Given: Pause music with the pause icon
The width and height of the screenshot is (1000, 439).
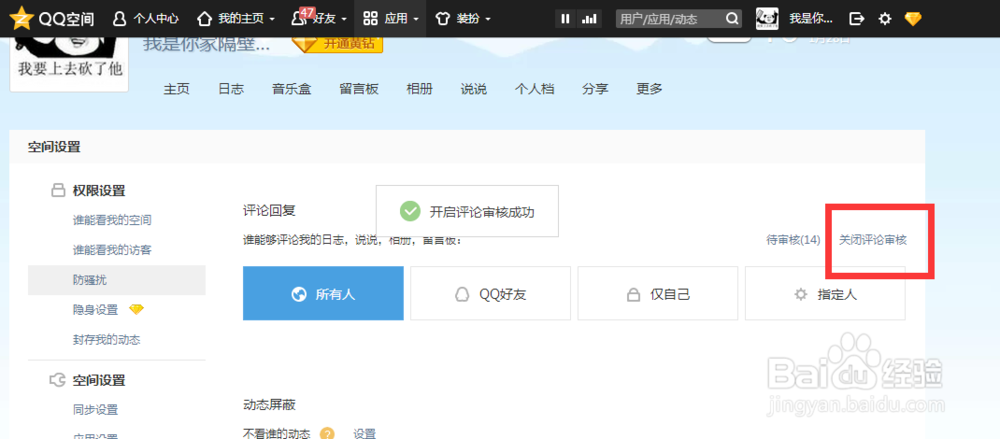Looking at the screenshot, I should pos(566,18).
